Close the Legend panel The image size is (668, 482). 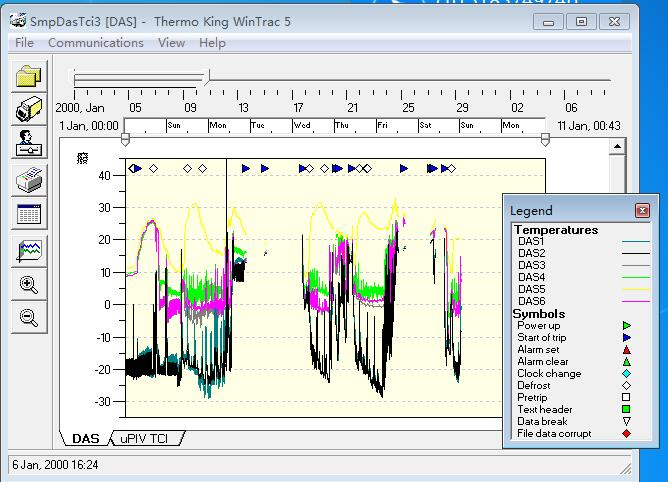[x=642, y=211]
